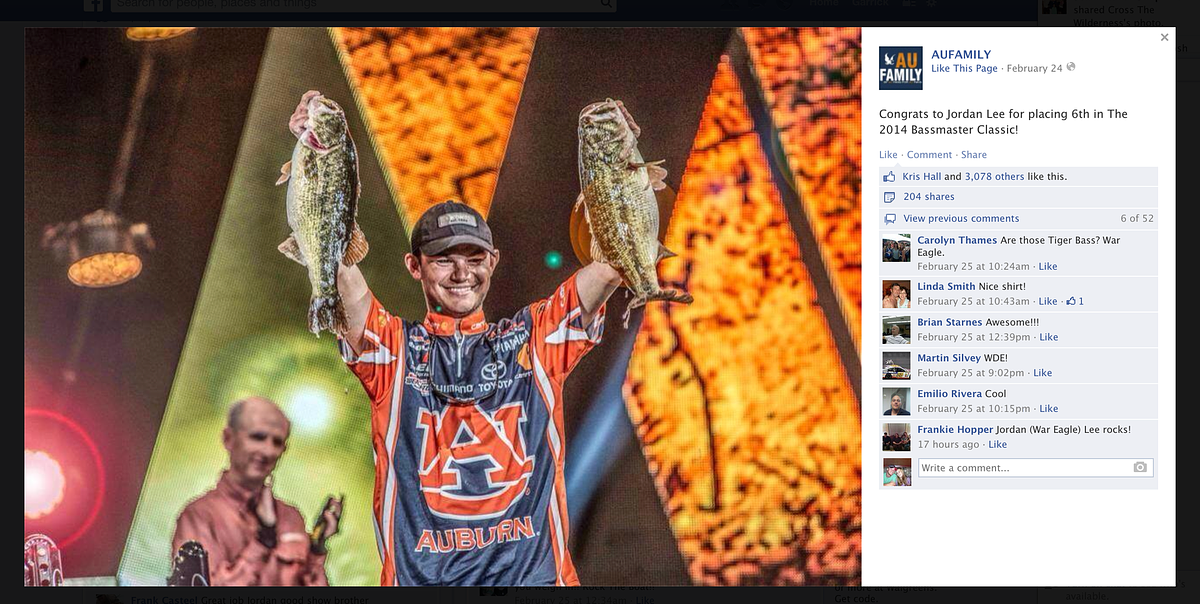This screenshot has height=604, width=1200.
Task: Click the shares icon next to 204 shares
Action: point(889,197)
